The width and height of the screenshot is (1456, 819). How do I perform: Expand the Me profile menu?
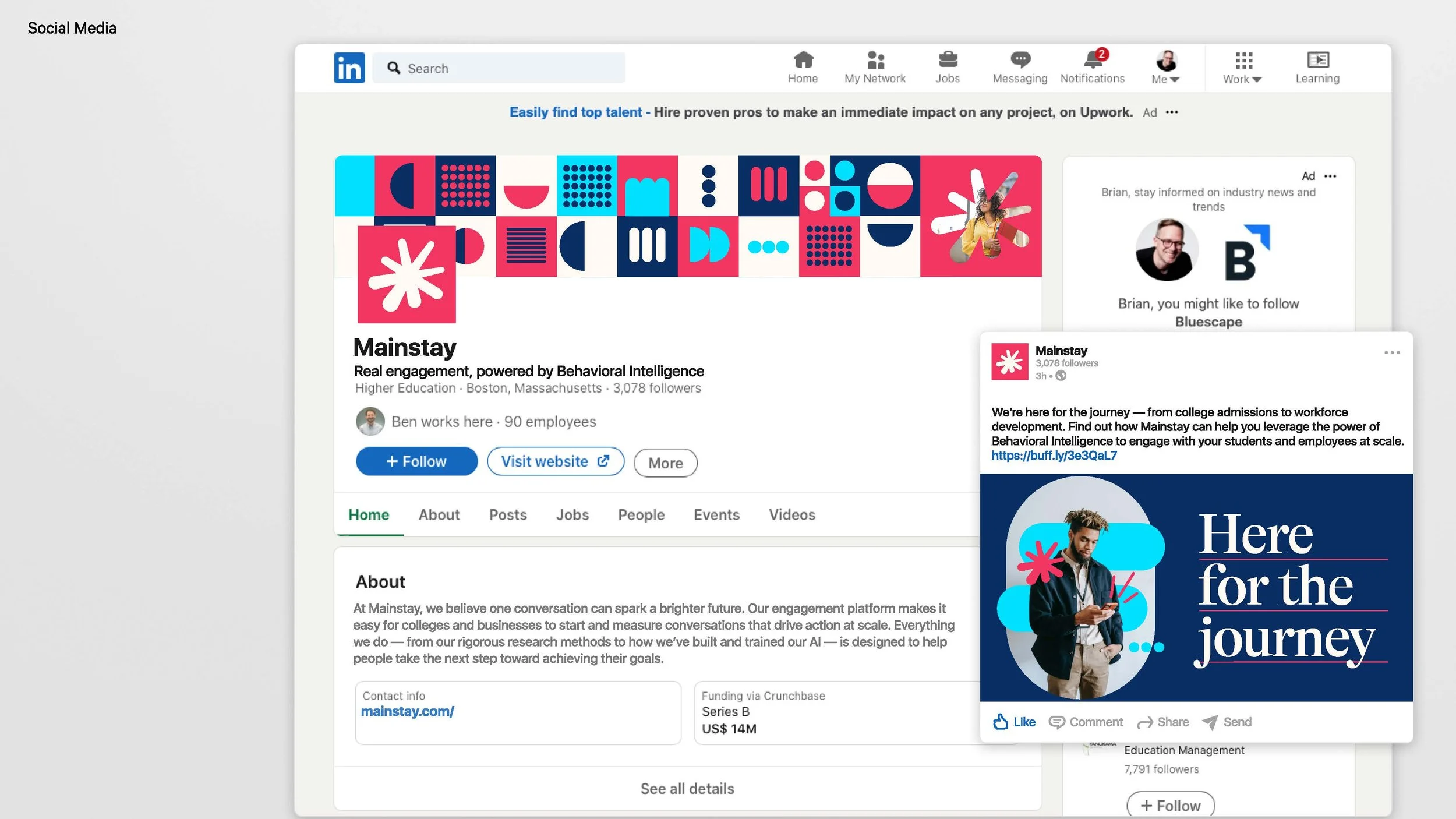click(x=1165, y=68)
